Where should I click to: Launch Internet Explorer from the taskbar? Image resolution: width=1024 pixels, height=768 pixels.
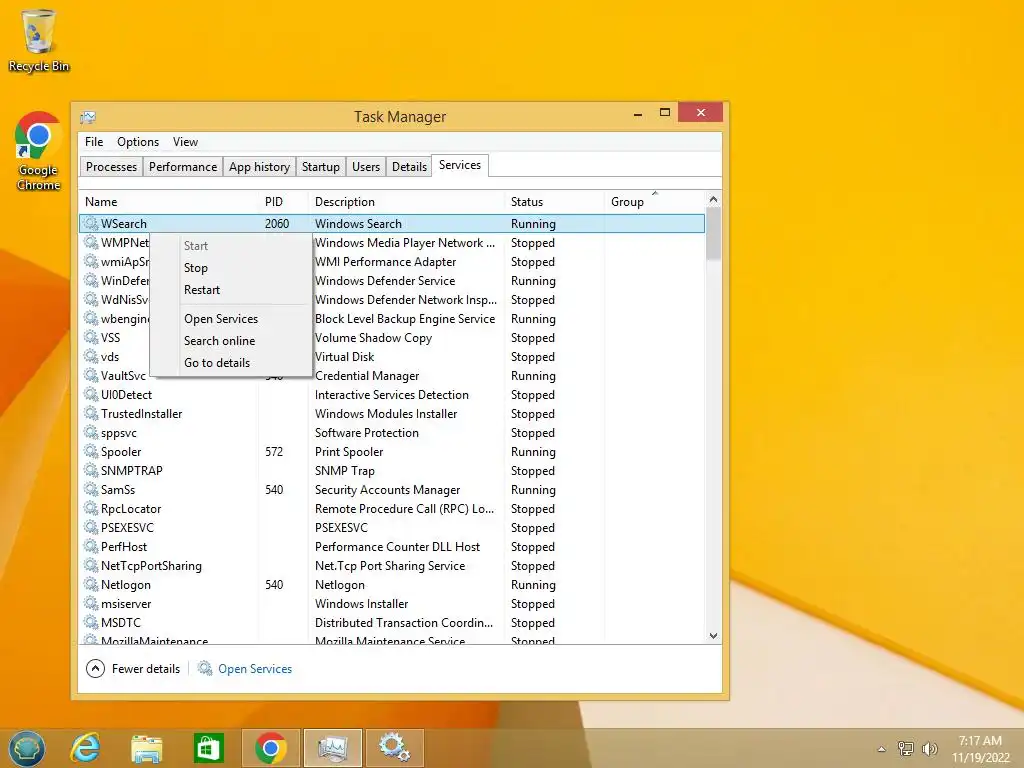click(86, 748)
